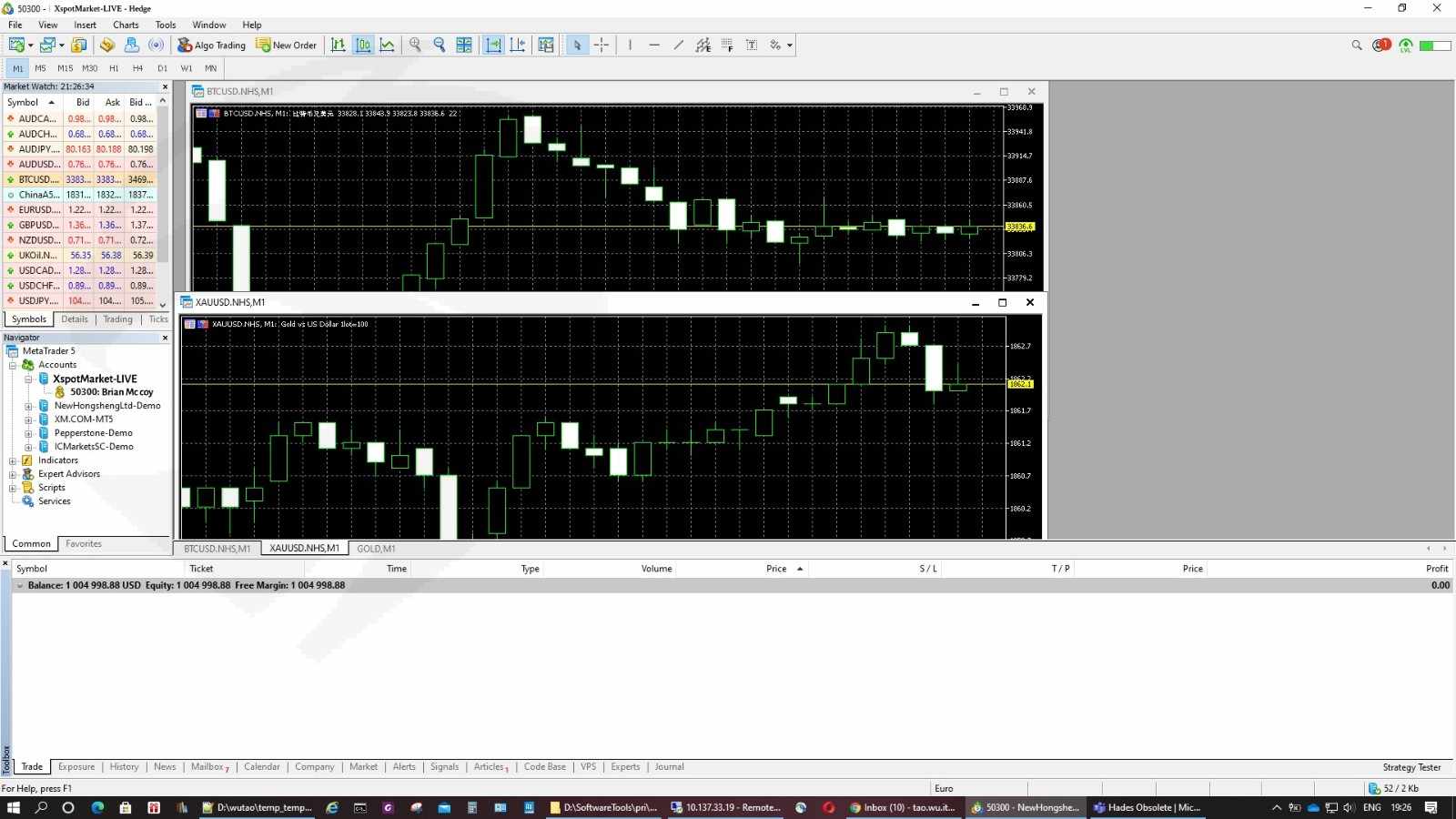
Task: Open the new chart icon
Action: (15, 45)
